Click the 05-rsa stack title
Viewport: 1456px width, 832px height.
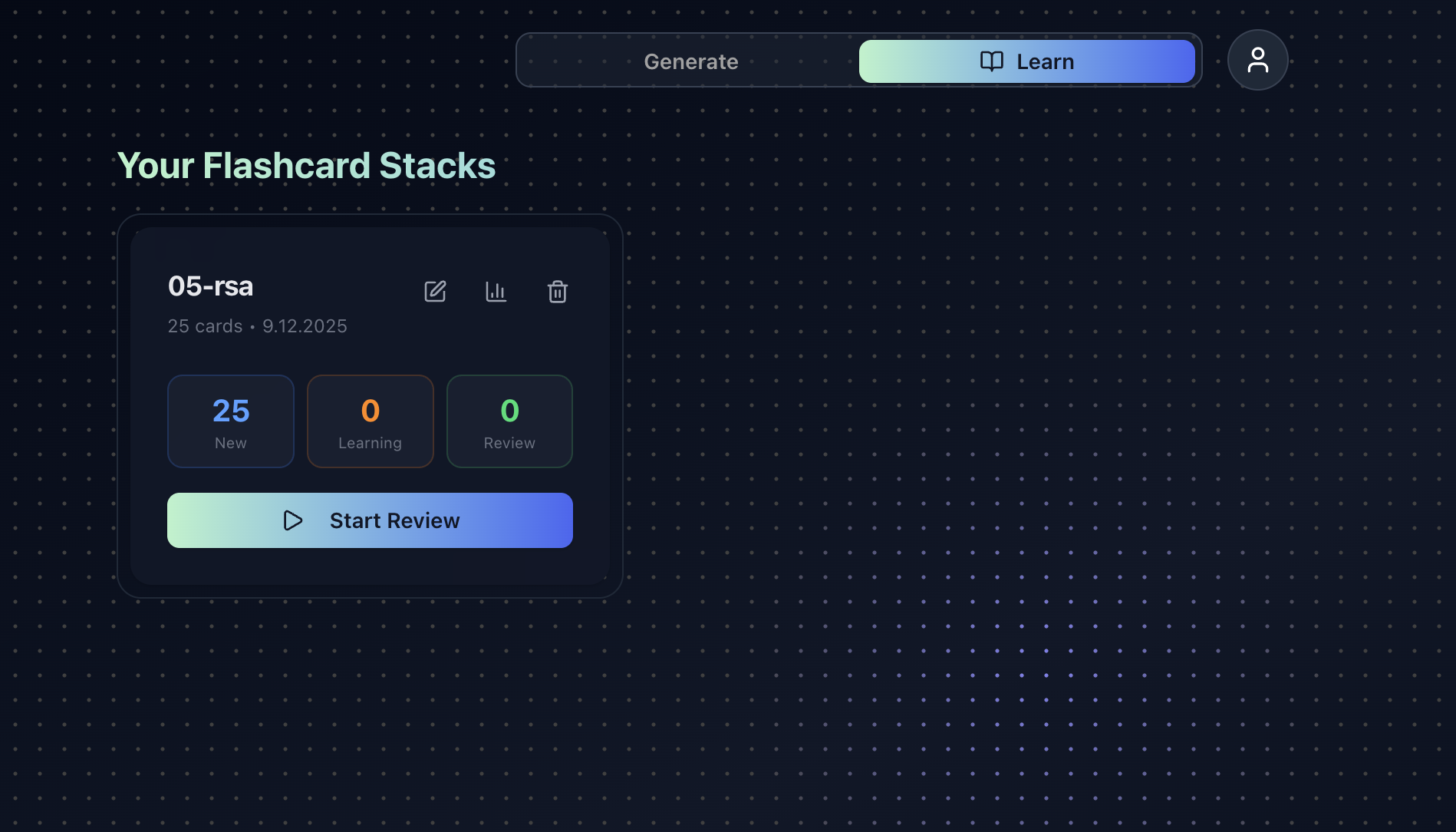tap(209, 286)
